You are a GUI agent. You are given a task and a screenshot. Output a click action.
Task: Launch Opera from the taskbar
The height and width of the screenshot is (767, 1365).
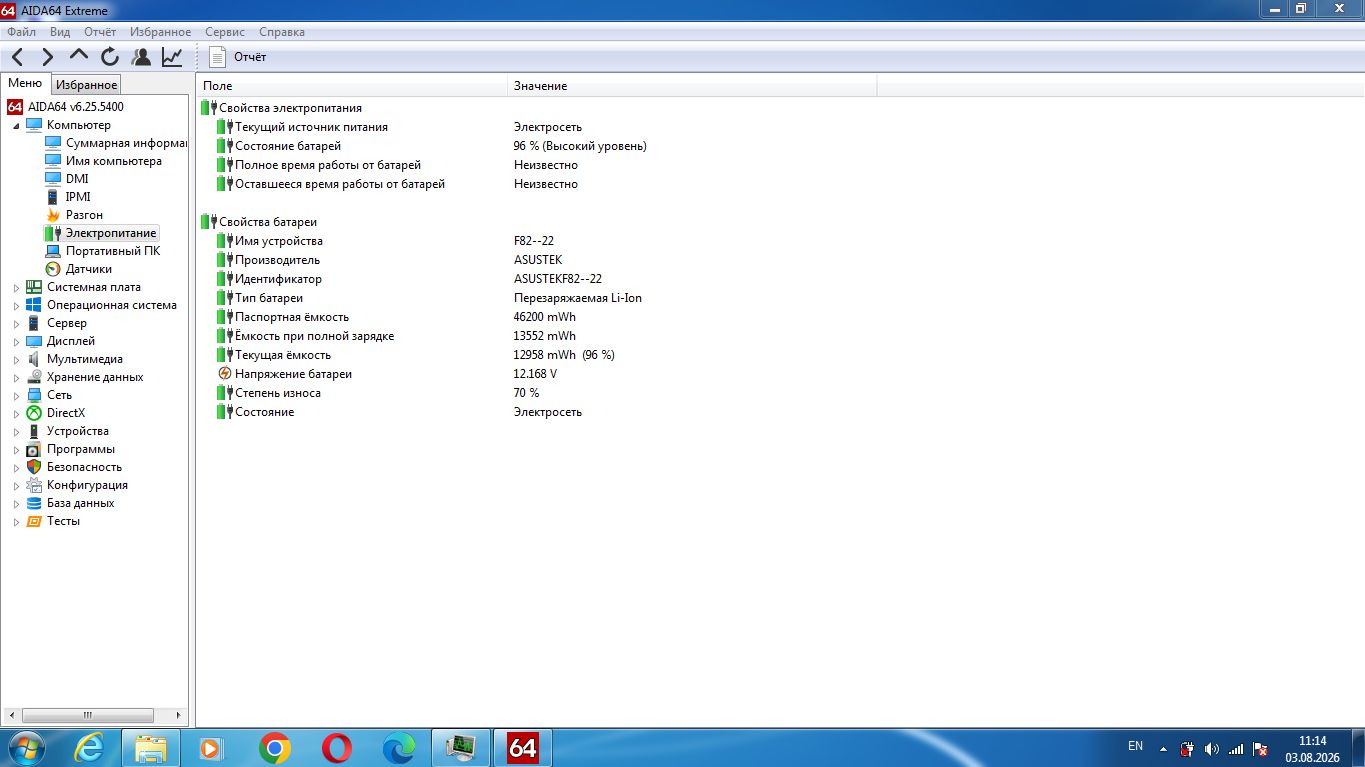pyautogui.click(x=337, y=747)
